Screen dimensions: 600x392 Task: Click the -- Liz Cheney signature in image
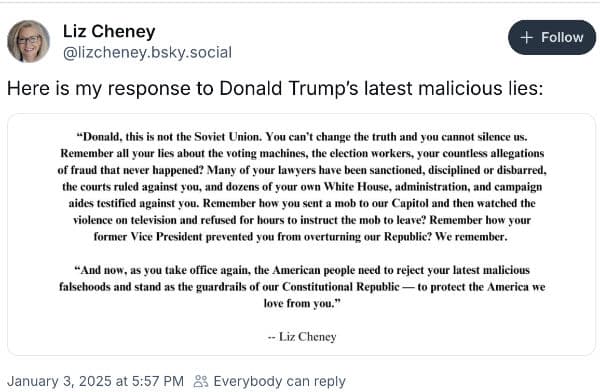coord(302,336)
